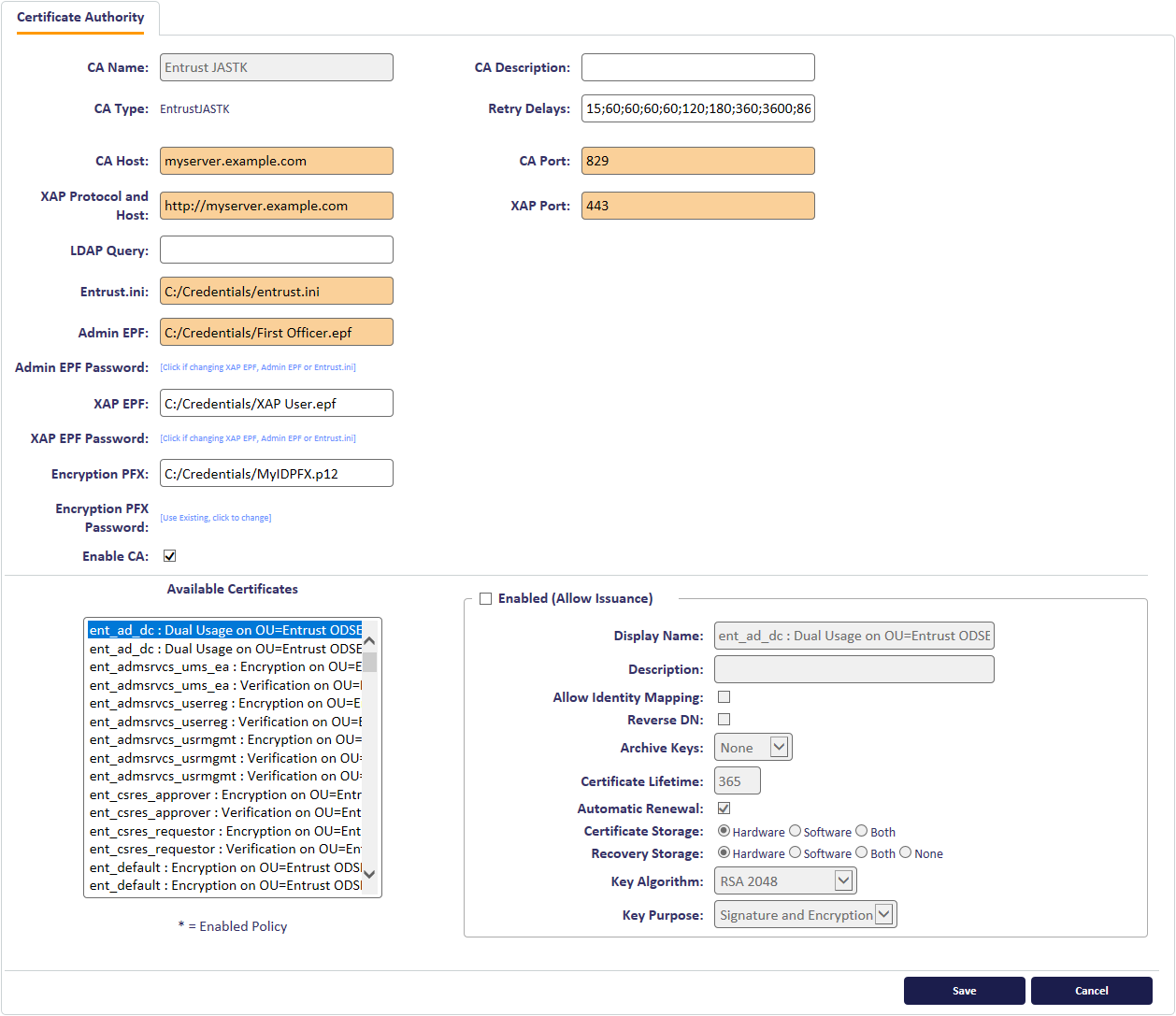The image size is (1176, 1016).
Task: Set Recovery Storage to Hardware
Action: tap(724, 852)
